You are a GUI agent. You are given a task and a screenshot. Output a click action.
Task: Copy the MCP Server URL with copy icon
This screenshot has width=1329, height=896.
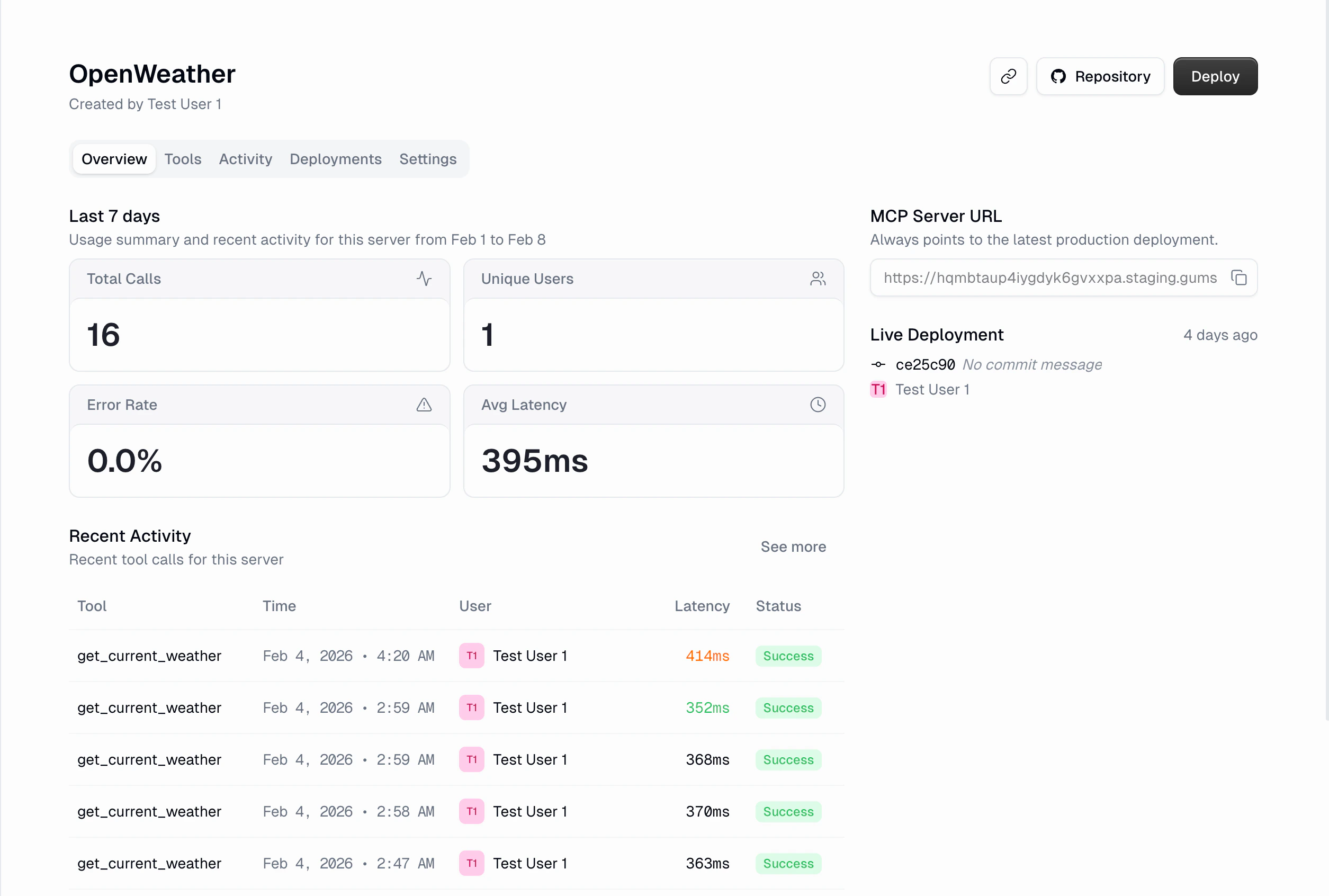[x=1238, y=279]
